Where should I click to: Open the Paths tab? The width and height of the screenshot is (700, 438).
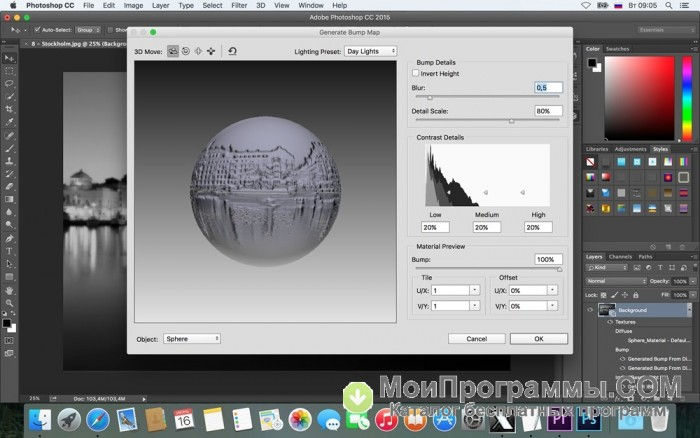[x=645, y=257]
